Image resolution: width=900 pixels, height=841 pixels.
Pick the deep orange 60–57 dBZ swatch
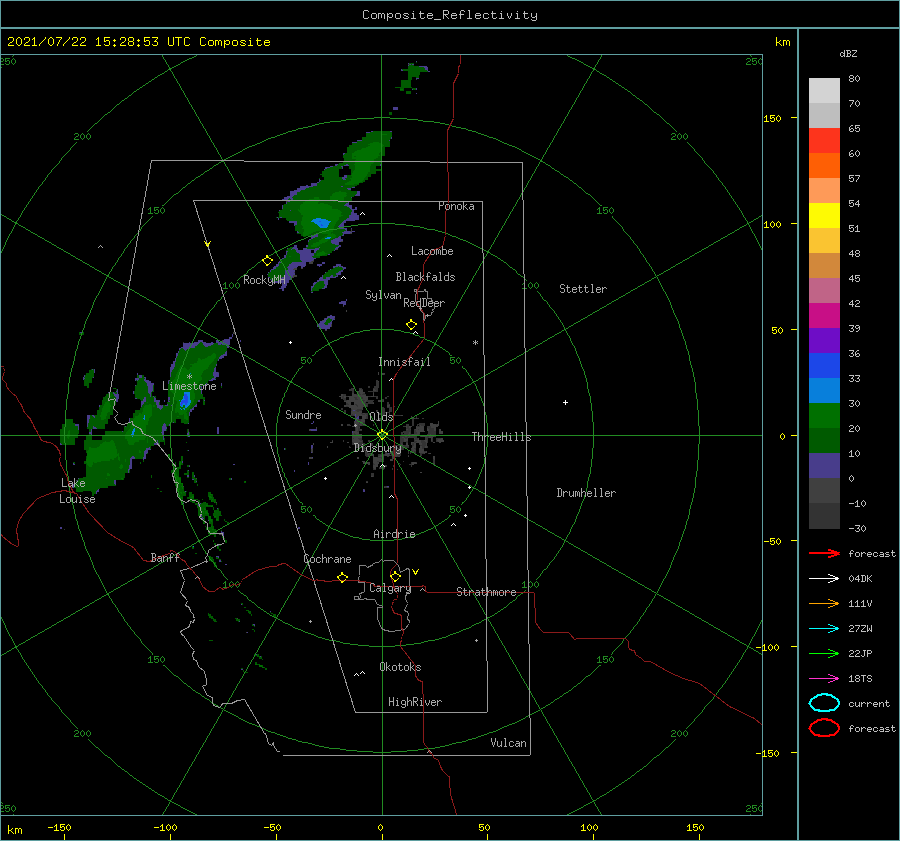coord(824,166)
